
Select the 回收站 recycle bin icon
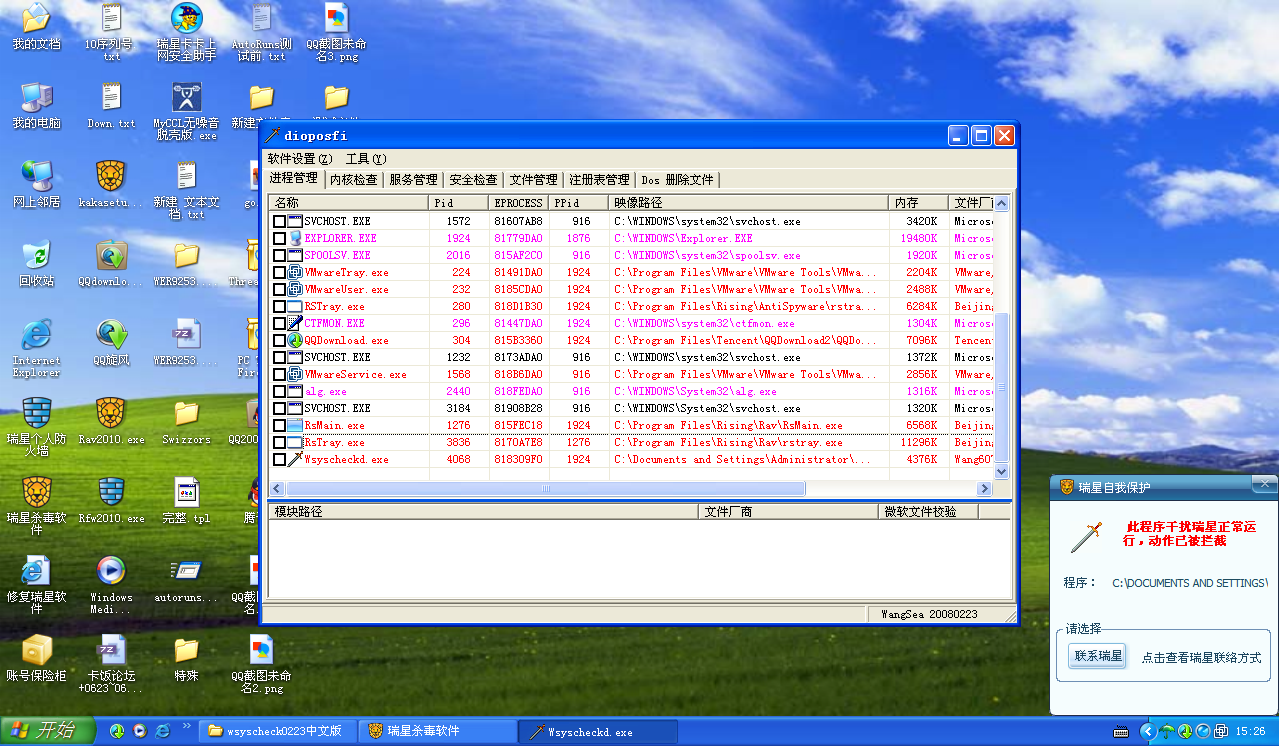[36, 264]
